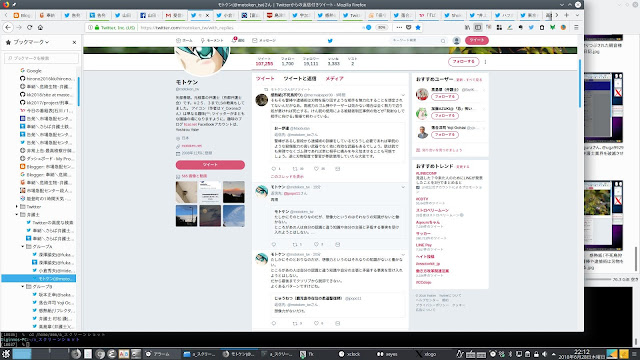The height and width of the screenshot is (360, 640).
Task: Click the Reload page icon
Action: click(29, 27)
